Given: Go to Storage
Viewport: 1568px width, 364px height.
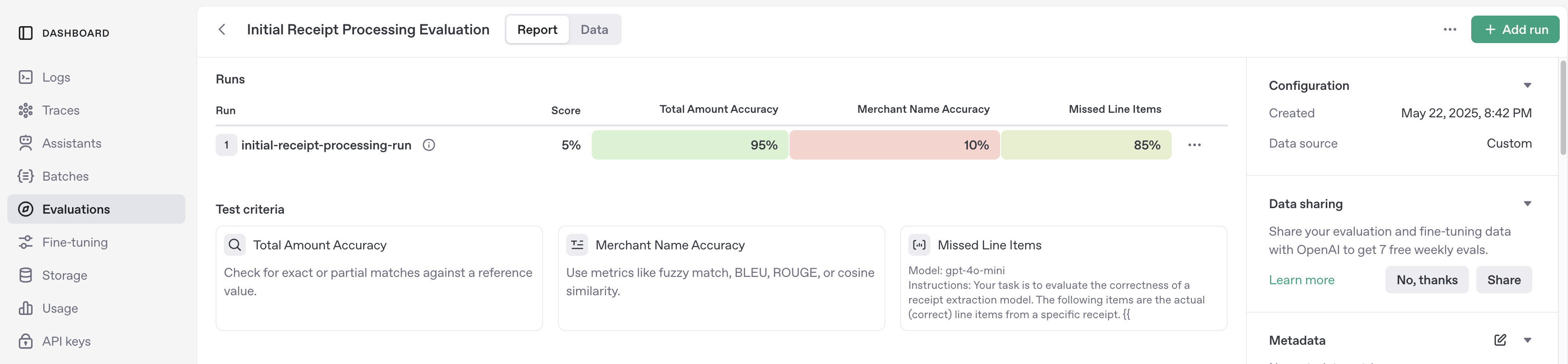Looking at the screenshot, I should [x=64, y=275].
